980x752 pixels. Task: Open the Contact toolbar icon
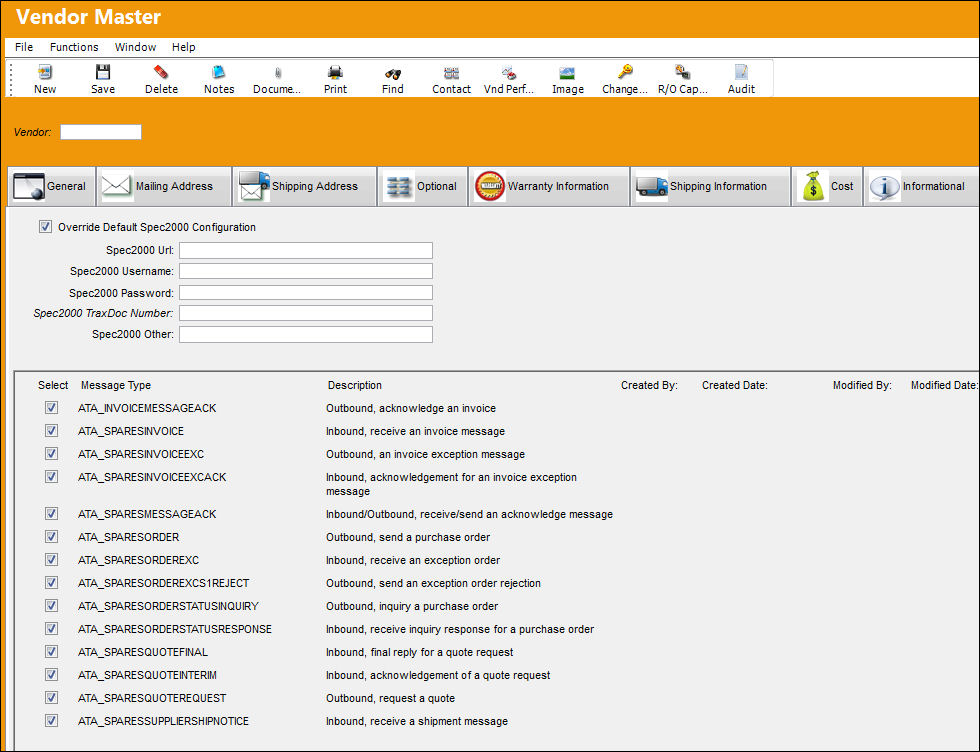451,73
